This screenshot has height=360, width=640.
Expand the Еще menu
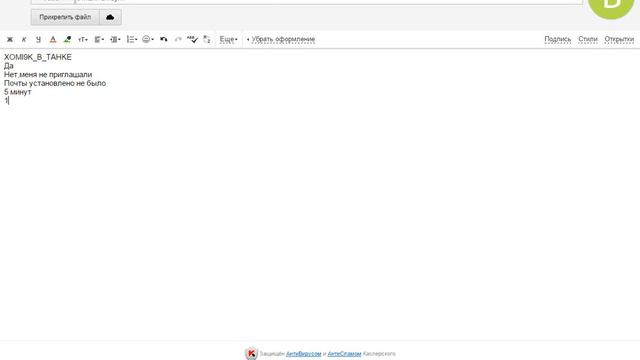click(x=229, y=40)
